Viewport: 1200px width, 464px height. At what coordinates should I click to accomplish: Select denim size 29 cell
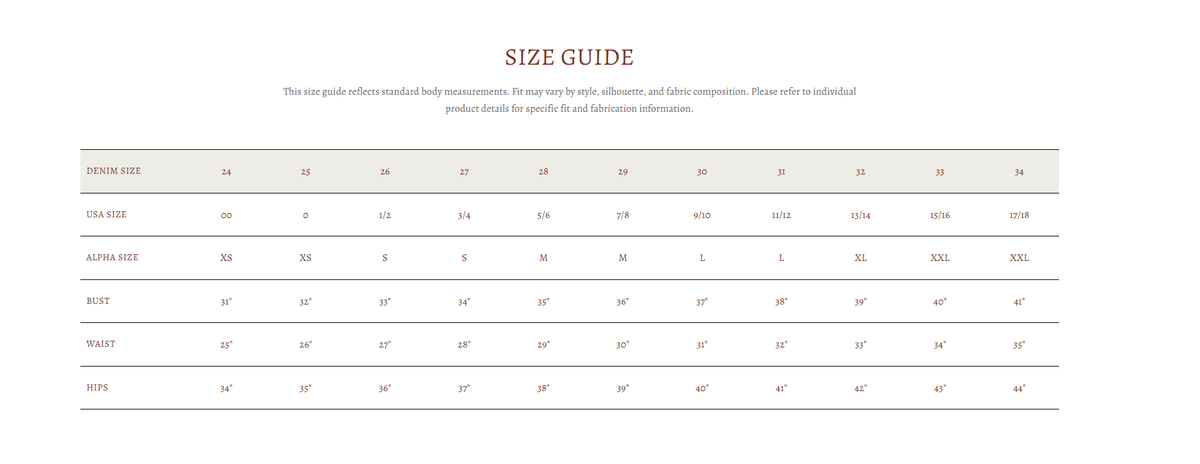click(x=623, y=172)
